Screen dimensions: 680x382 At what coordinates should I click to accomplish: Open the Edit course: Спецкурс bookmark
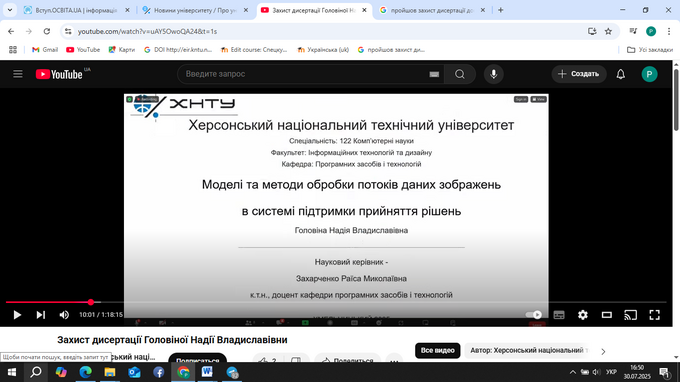[x=254, y=50]
